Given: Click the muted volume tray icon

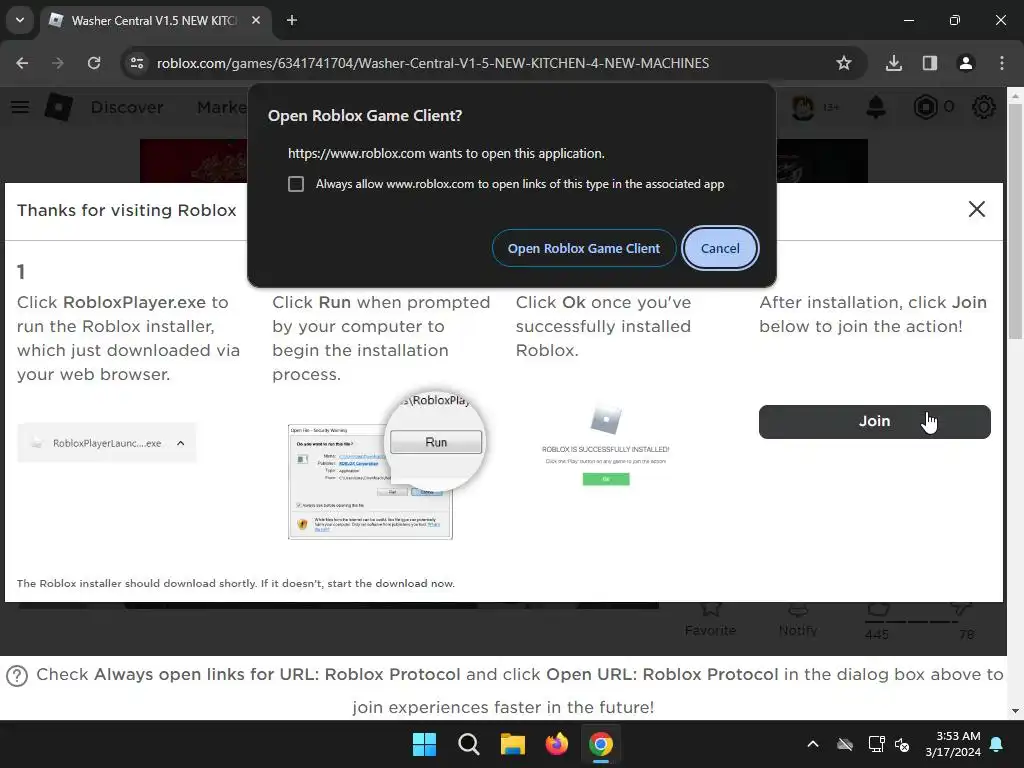Looking at the screenshot, I should [903, 744].
